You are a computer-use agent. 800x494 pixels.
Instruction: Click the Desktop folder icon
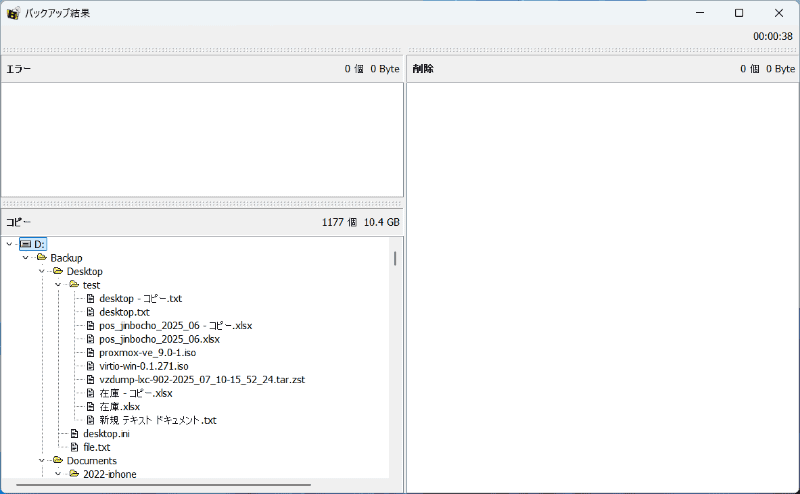(58, 271)
